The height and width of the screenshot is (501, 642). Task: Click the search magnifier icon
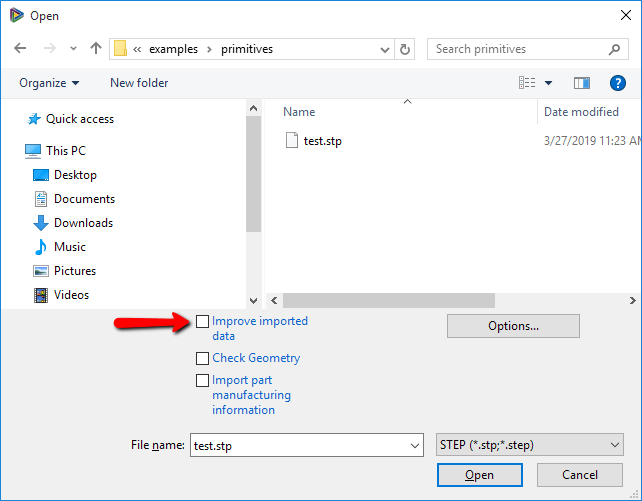coord(614,49)
